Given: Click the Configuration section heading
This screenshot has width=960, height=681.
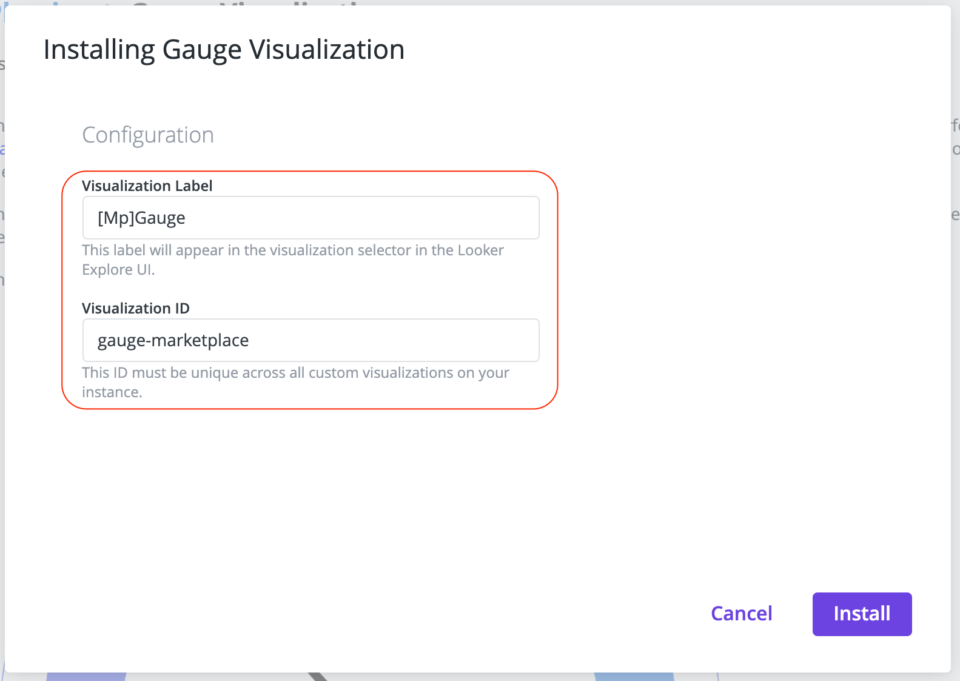Looking at the screenshot, I should click(x=147, y=135).
